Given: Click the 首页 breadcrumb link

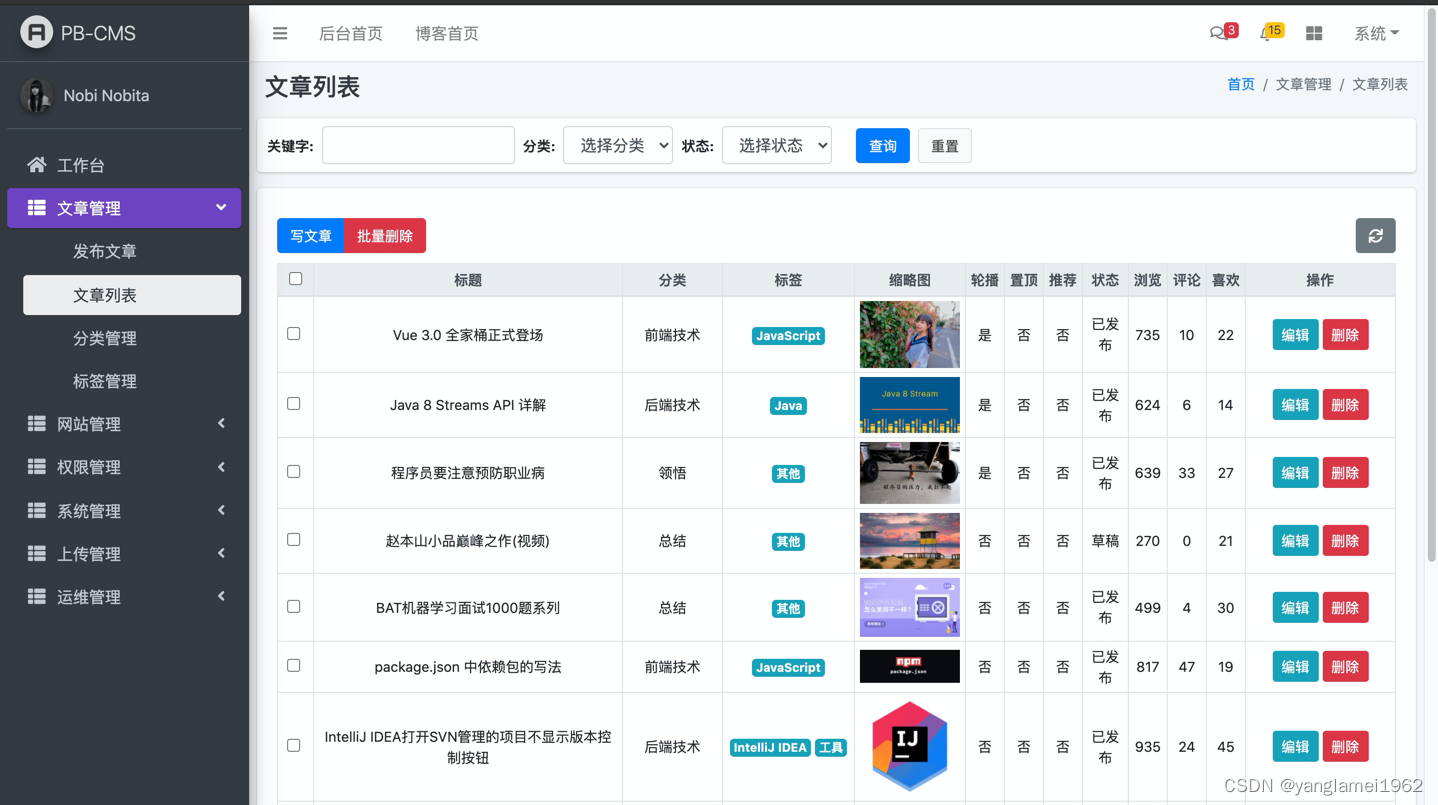Looking at the screenshot, I should click(1241, 84).
